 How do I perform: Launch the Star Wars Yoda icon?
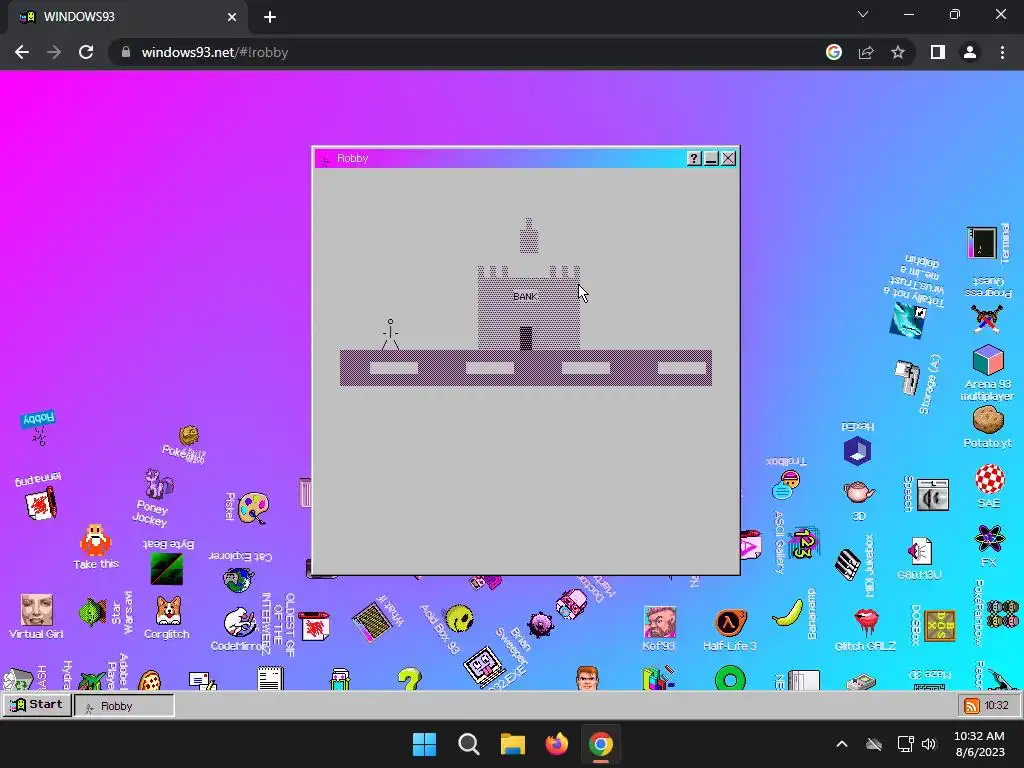pos(93,613)
